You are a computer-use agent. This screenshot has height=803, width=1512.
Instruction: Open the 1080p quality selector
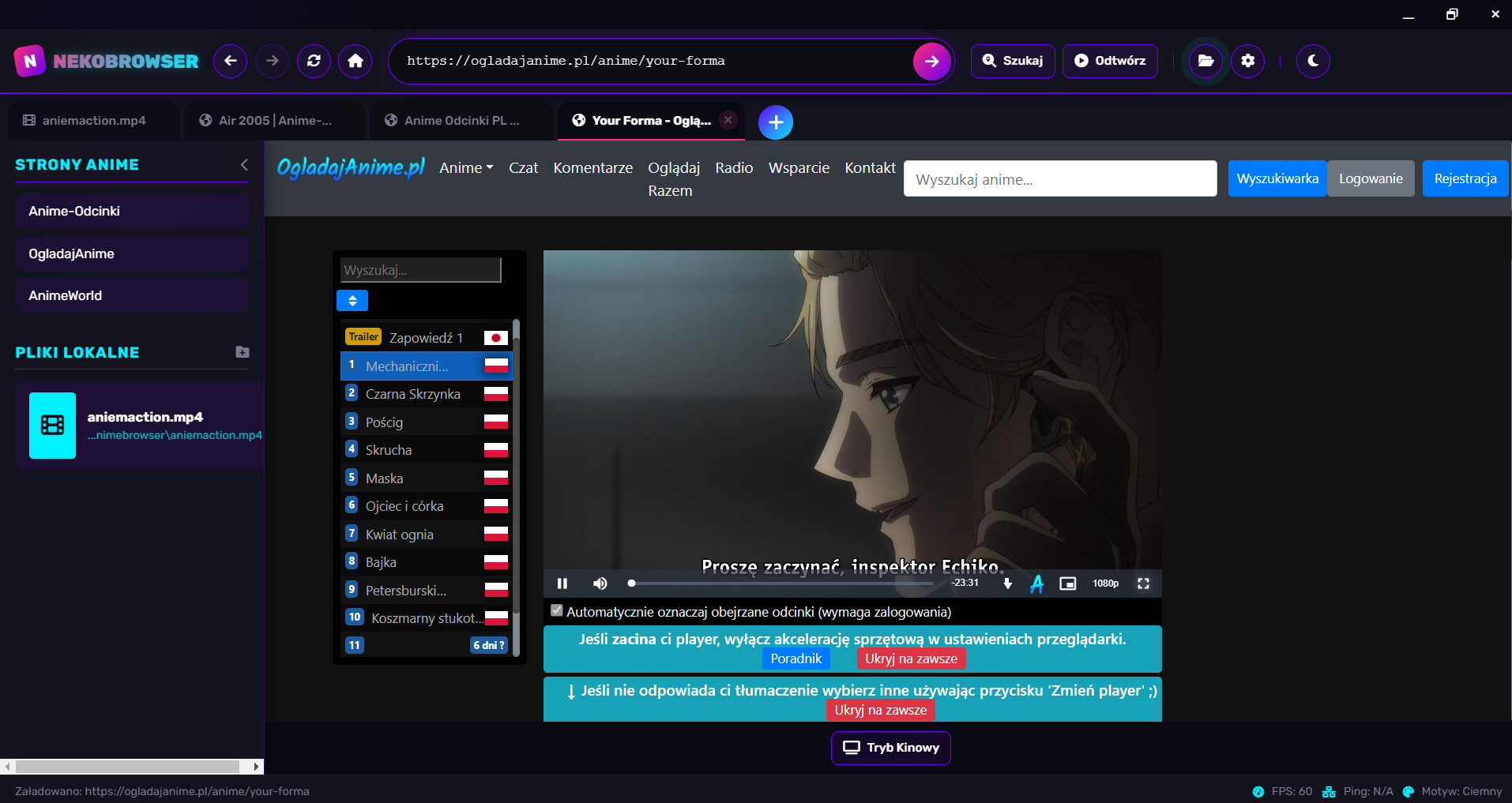(1105, 583)
